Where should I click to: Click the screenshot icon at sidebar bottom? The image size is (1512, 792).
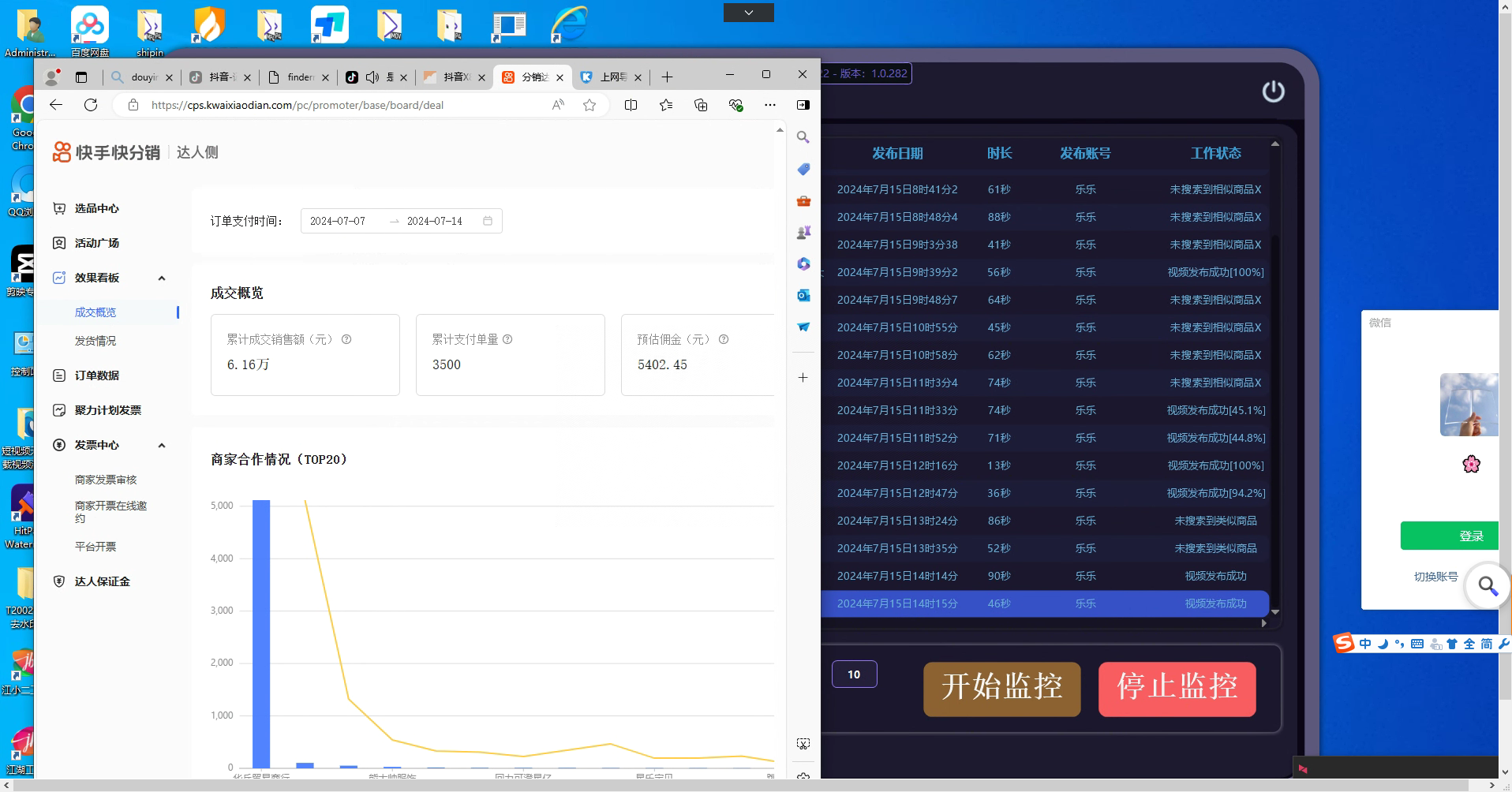(x=803, y=744)
